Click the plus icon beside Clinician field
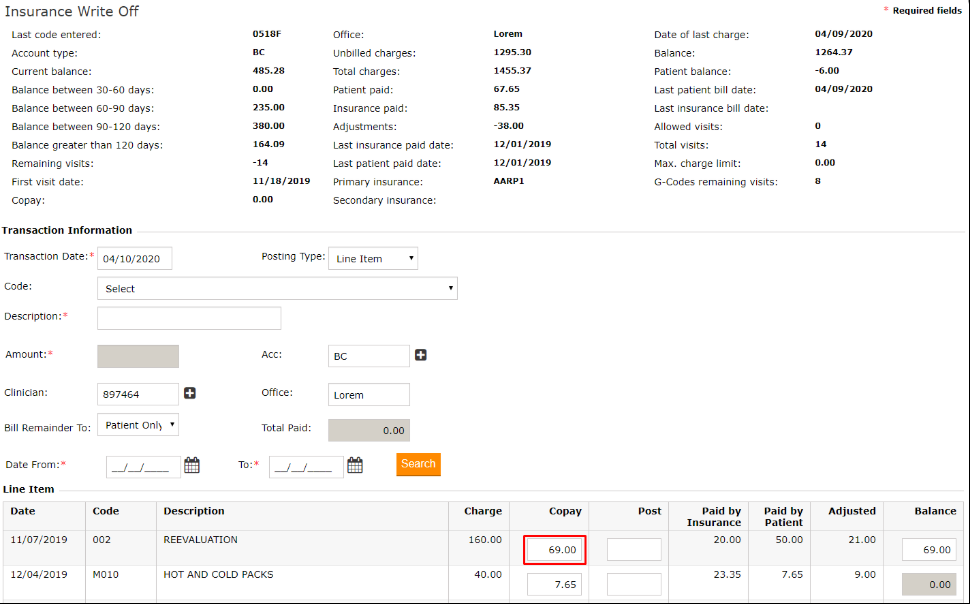This screenshot has width=970, height=604. tap(190, 393)
